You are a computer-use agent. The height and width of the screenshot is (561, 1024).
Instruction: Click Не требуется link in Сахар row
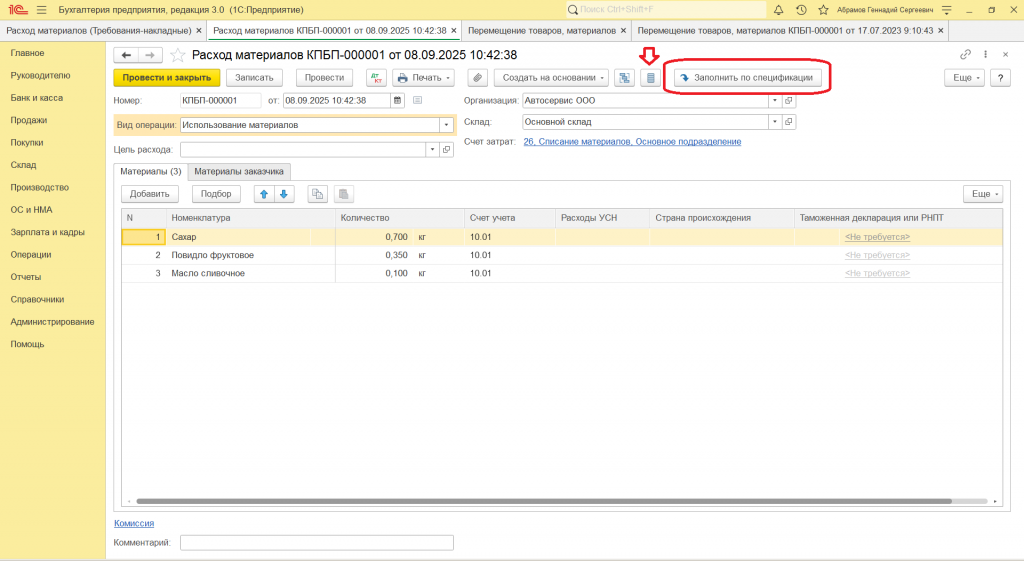(x=877, y=237)
